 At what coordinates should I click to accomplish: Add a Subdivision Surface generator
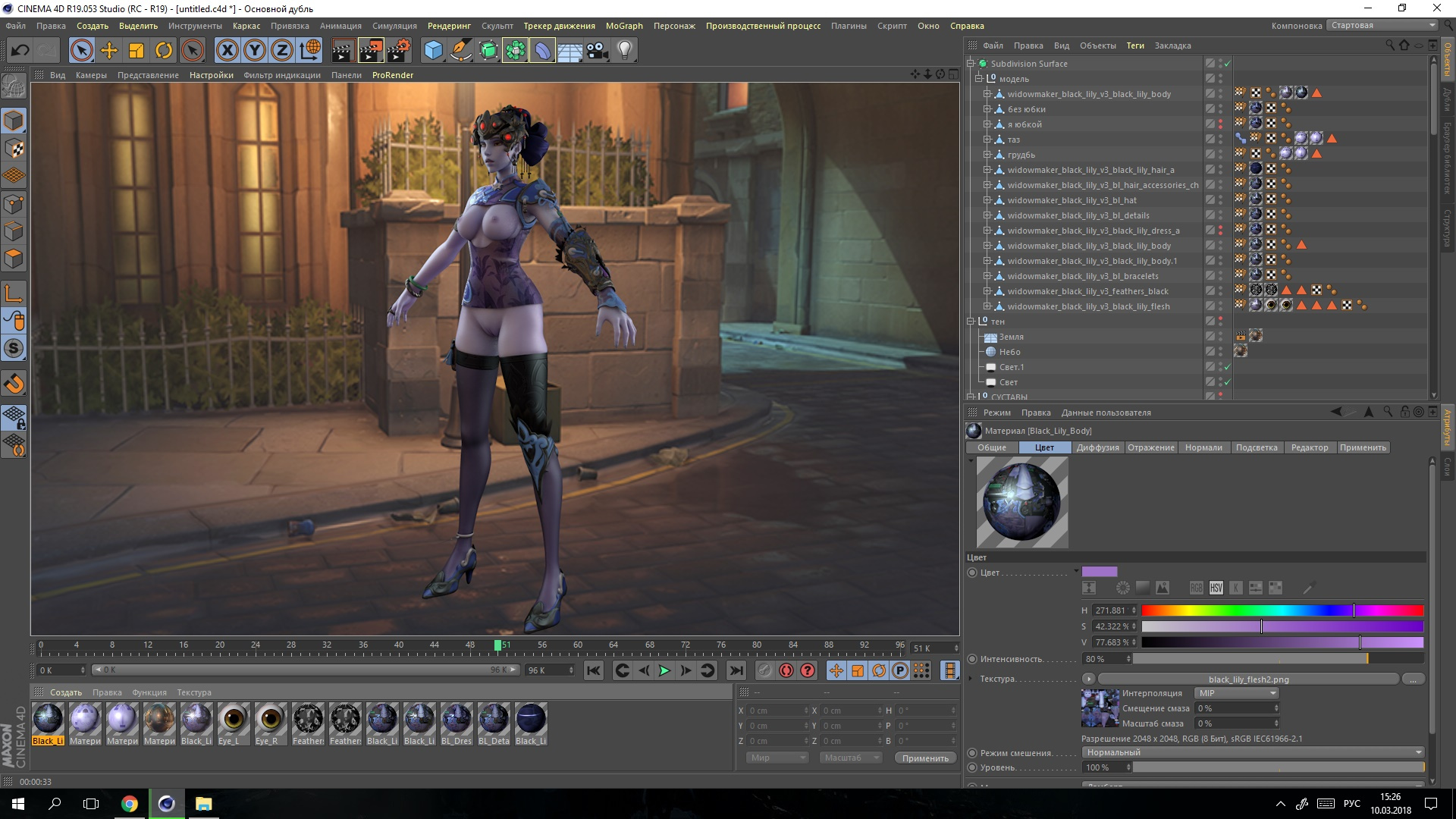[488, 51]
